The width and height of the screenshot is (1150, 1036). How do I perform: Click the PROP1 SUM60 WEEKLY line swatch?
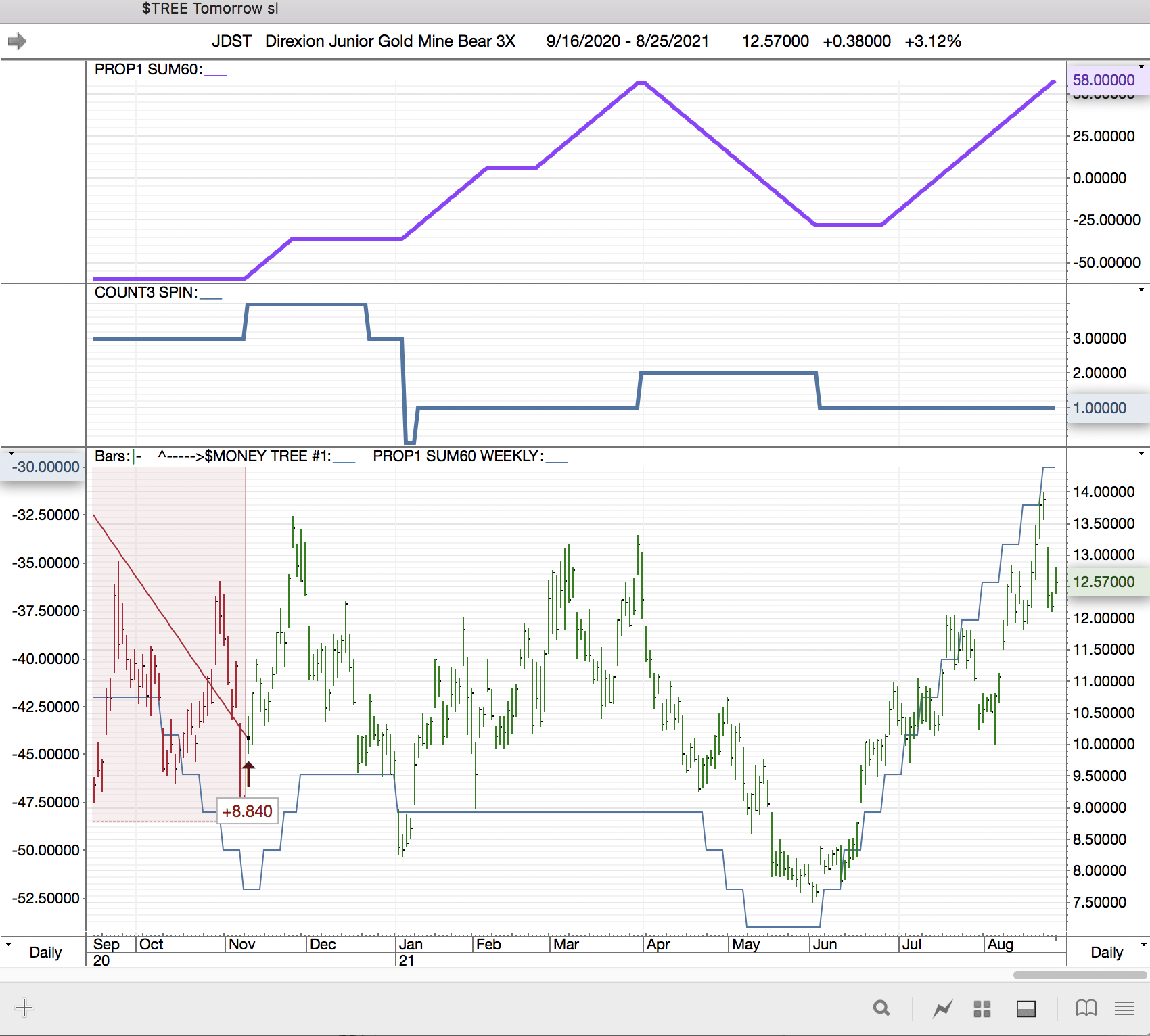click(557, 461)
